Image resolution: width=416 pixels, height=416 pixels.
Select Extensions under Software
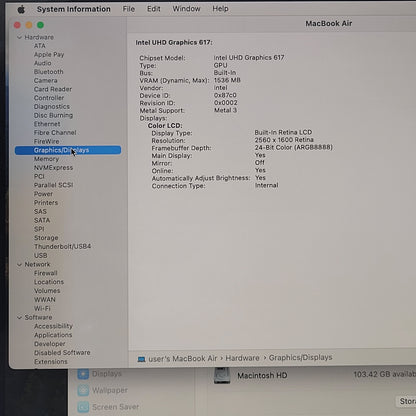[x=51, y=361]
